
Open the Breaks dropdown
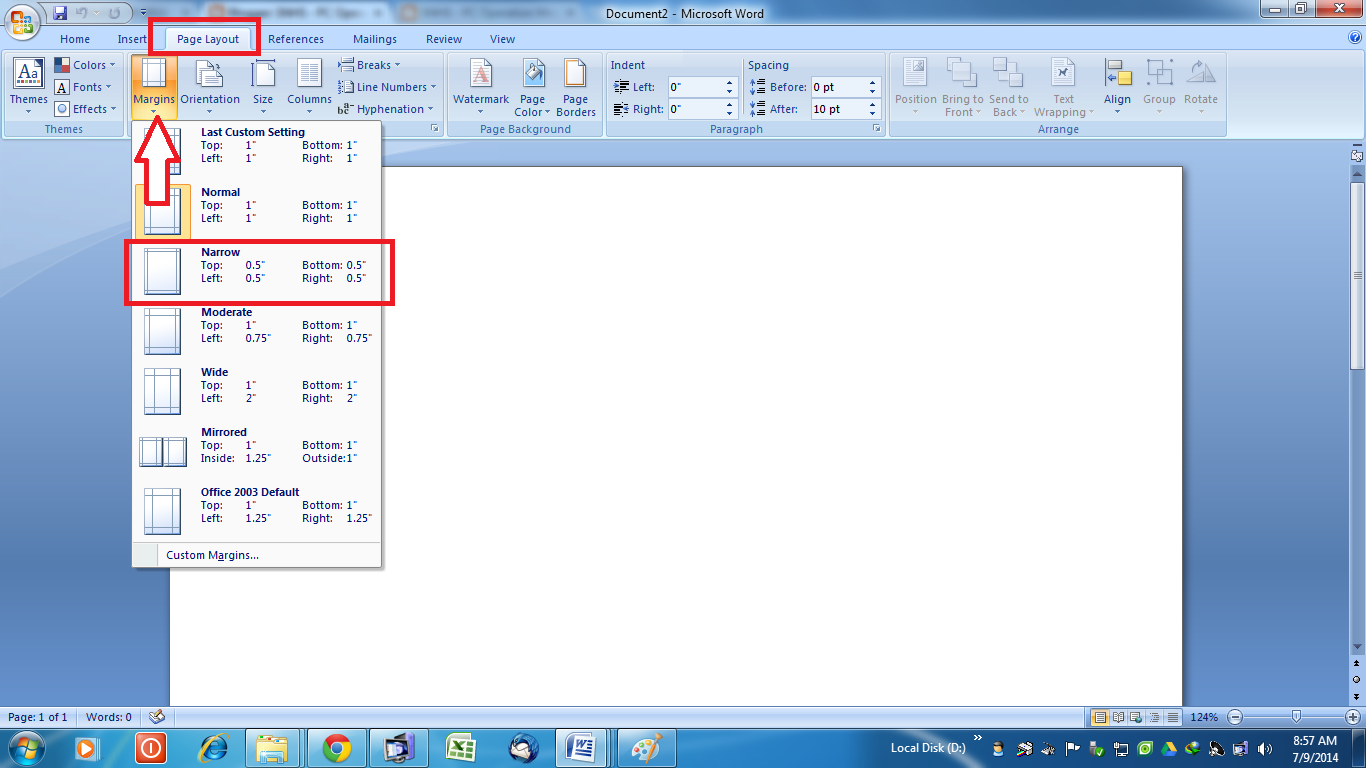[x=368, y=64]
